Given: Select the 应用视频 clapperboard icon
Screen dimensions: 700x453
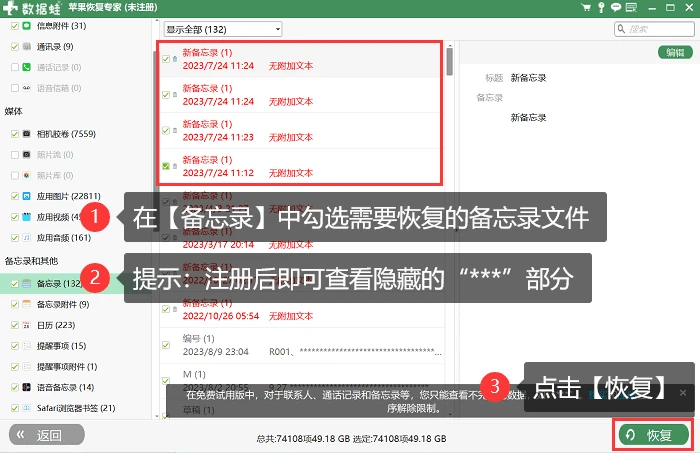Looking at the screenshot, I should coord(27,217).
